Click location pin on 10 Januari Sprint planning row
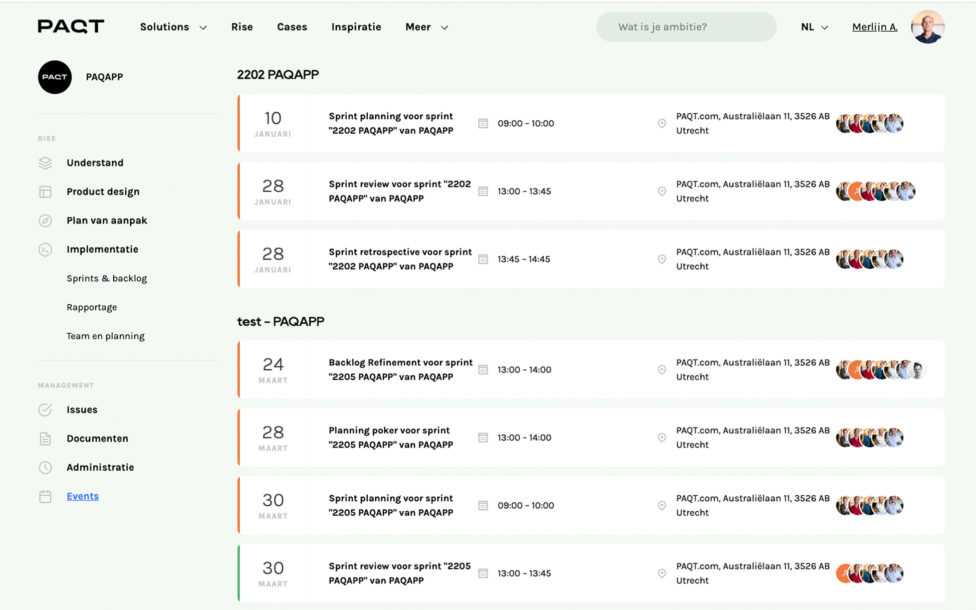This screenshot has height=610, width=976. tap(662, 123)
